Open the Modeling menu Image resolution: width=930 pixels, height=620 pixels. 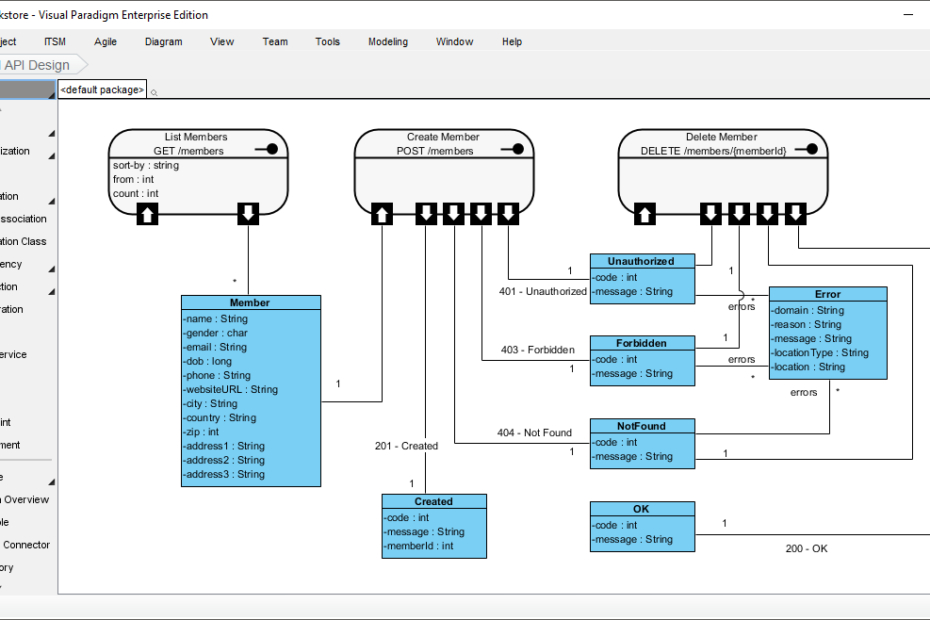388,41
